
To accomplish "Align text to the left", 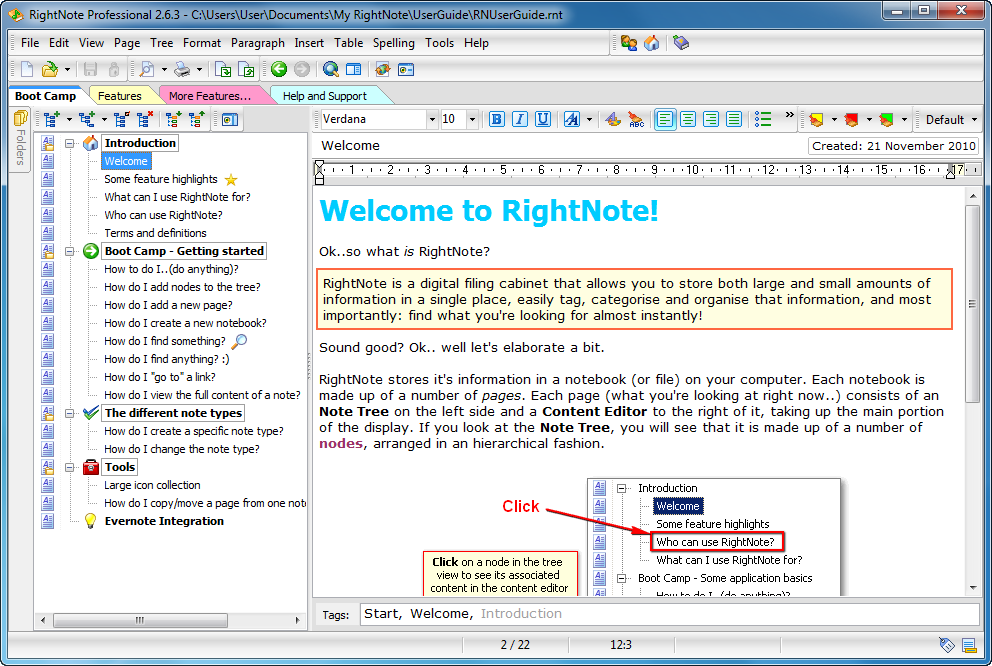I will coord(665,120).
